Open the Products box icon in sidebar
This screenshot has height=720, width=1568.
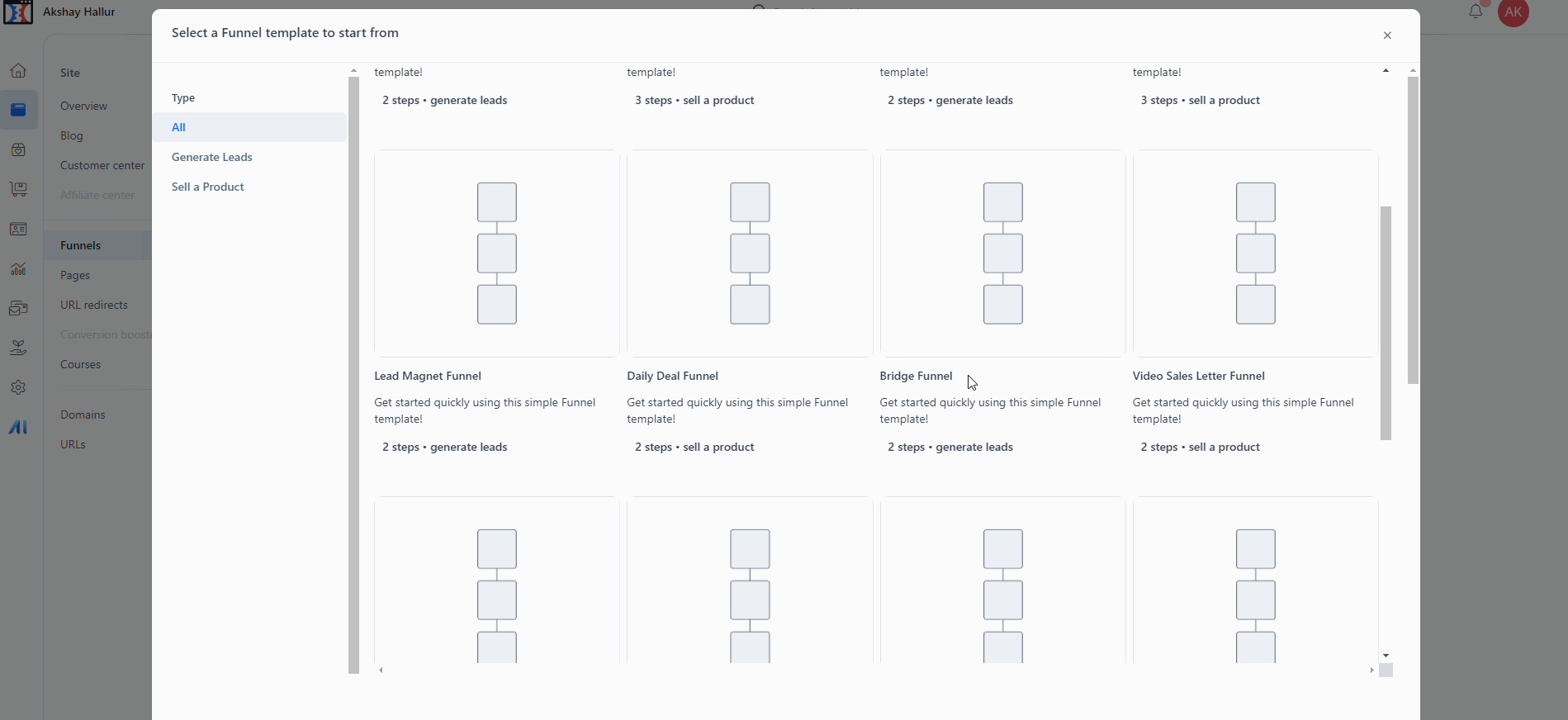[x=18, y=150]
